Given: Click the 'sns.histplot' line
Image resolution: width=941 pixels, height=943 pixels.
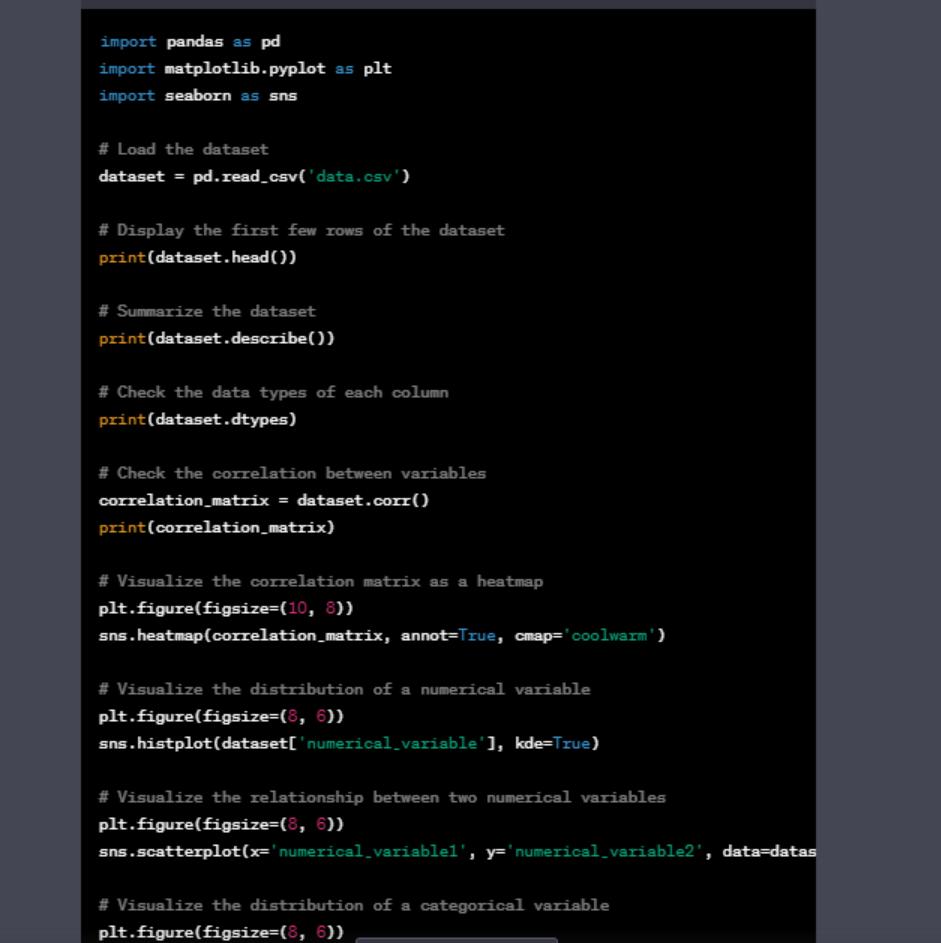Looking at the screenshot, I should click(x=349, y=743).
